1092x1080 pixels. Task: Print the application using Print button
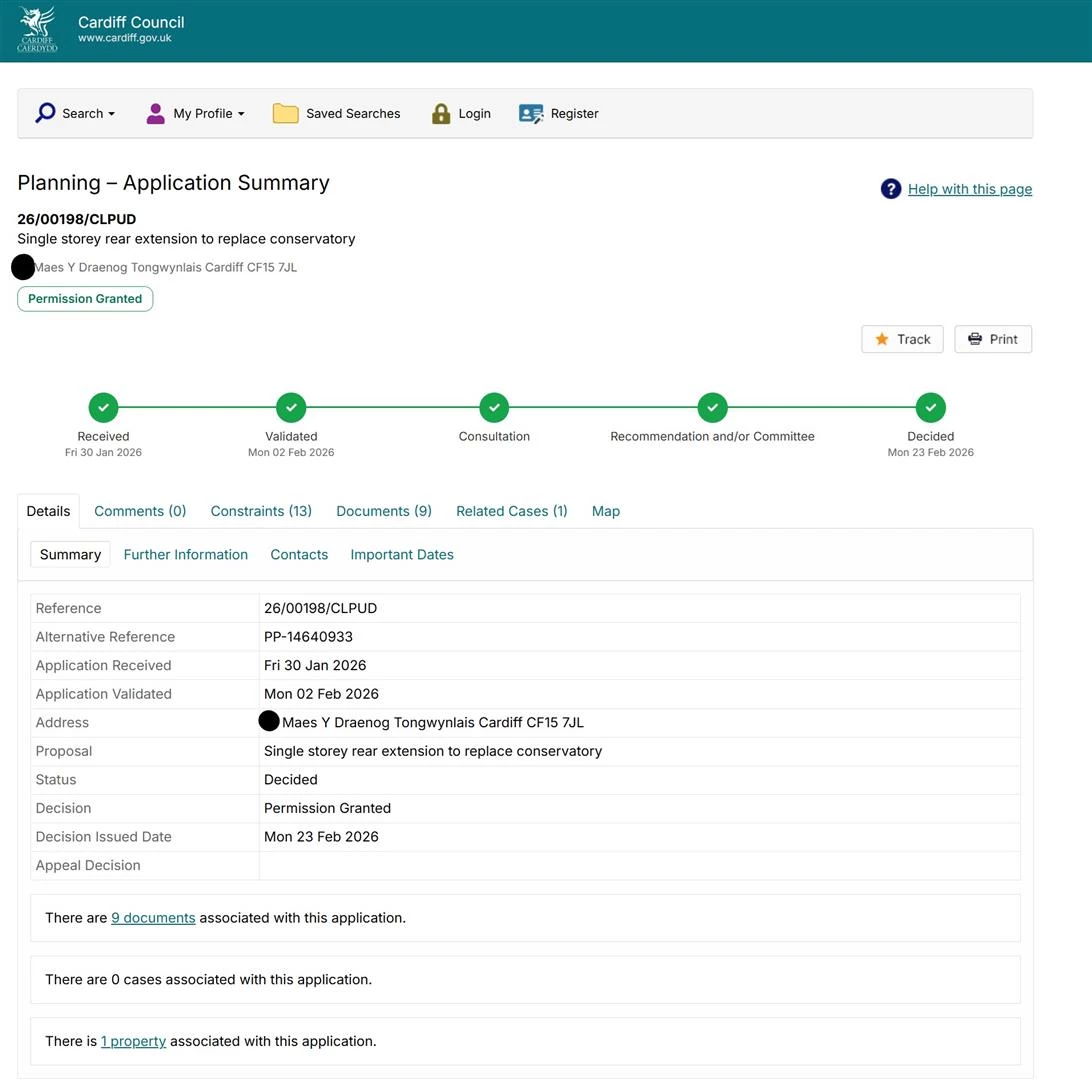coord(992,339)
